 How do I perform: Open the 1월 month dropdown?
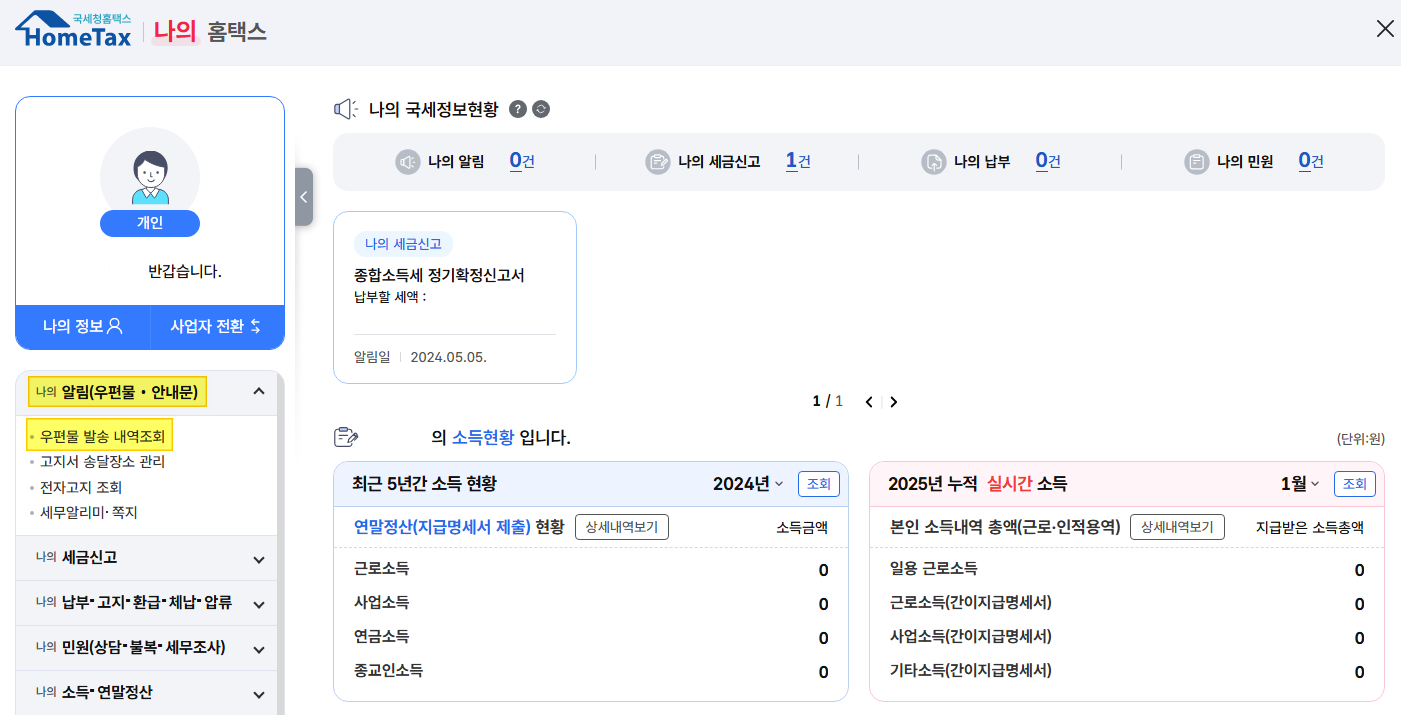pyautogui.click(x=1300, y=484)
